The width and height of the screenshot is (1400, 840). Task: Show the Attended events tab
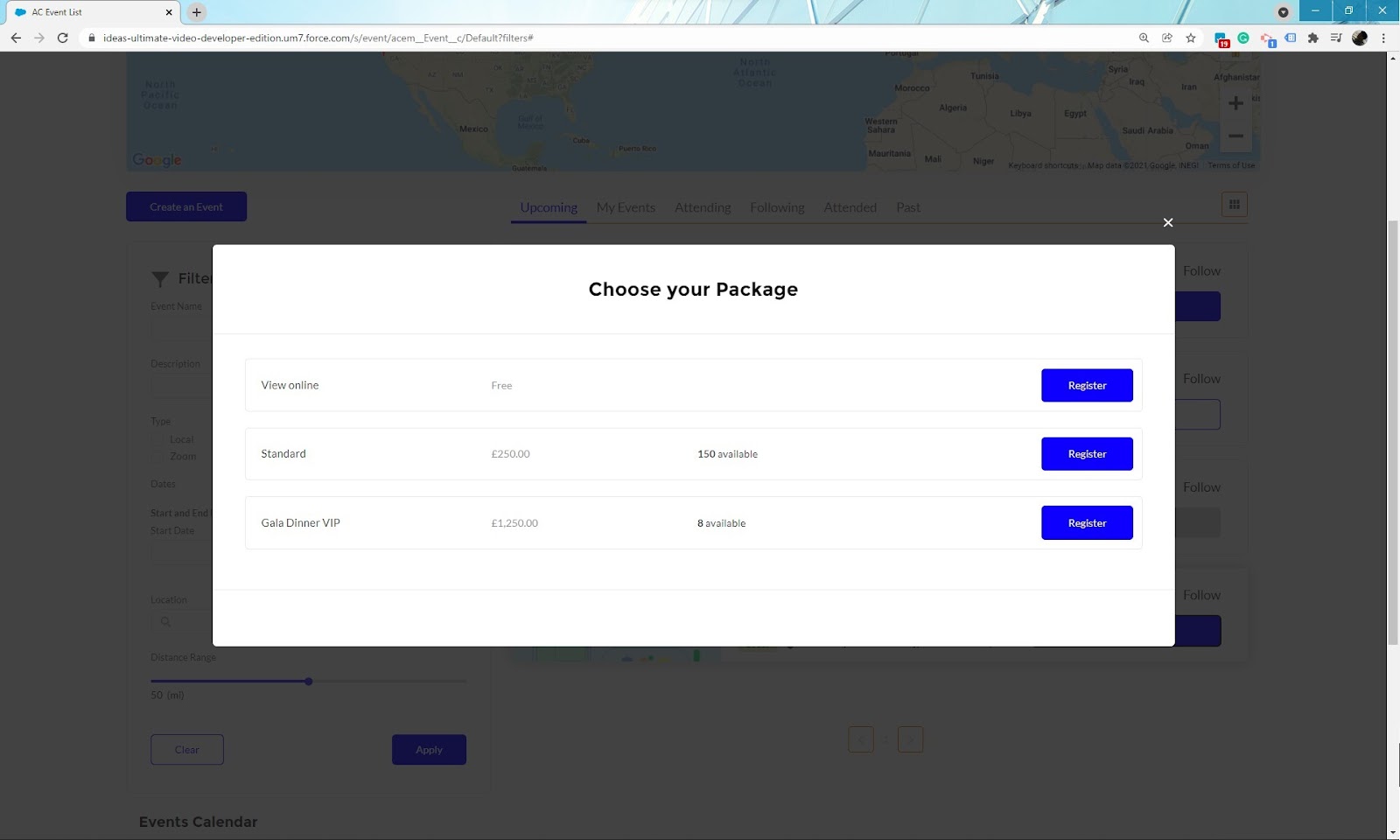click(850, 207)
